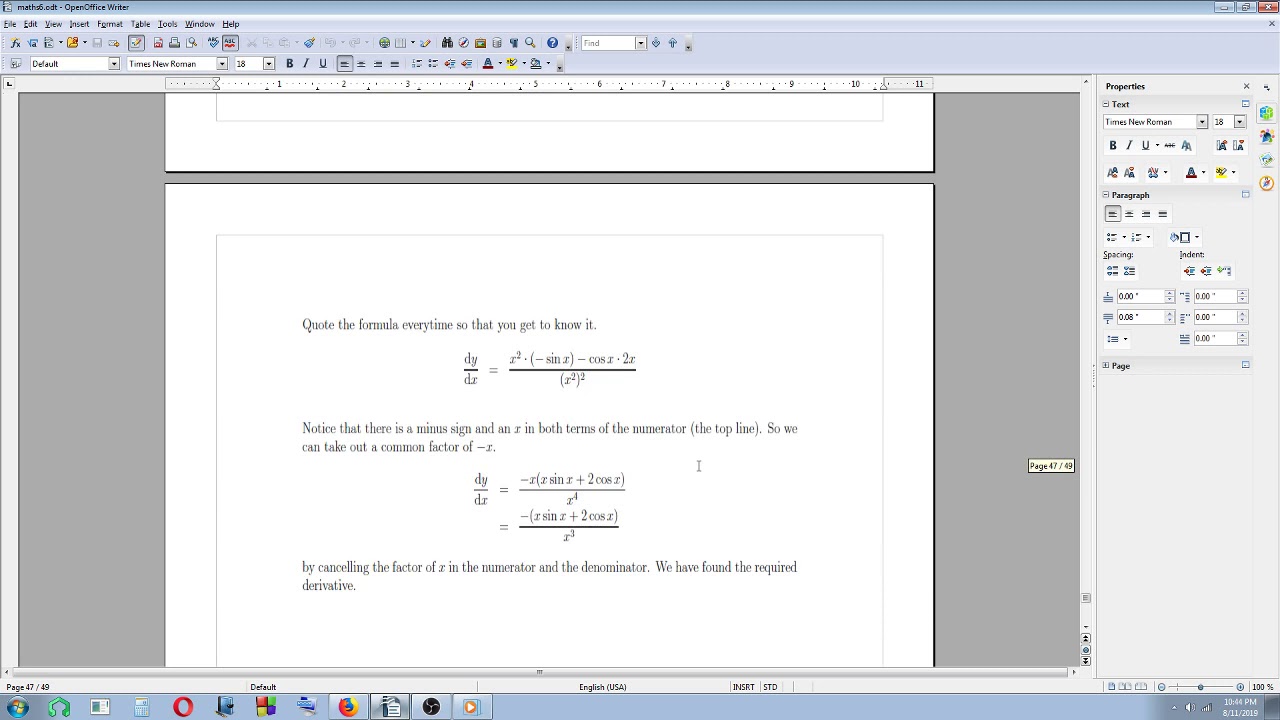Image resolution: width=1280 pixels, height=720 pixels.
Task: Toggle Bold in the formatting toolbar
Action: tap(290, 64)
